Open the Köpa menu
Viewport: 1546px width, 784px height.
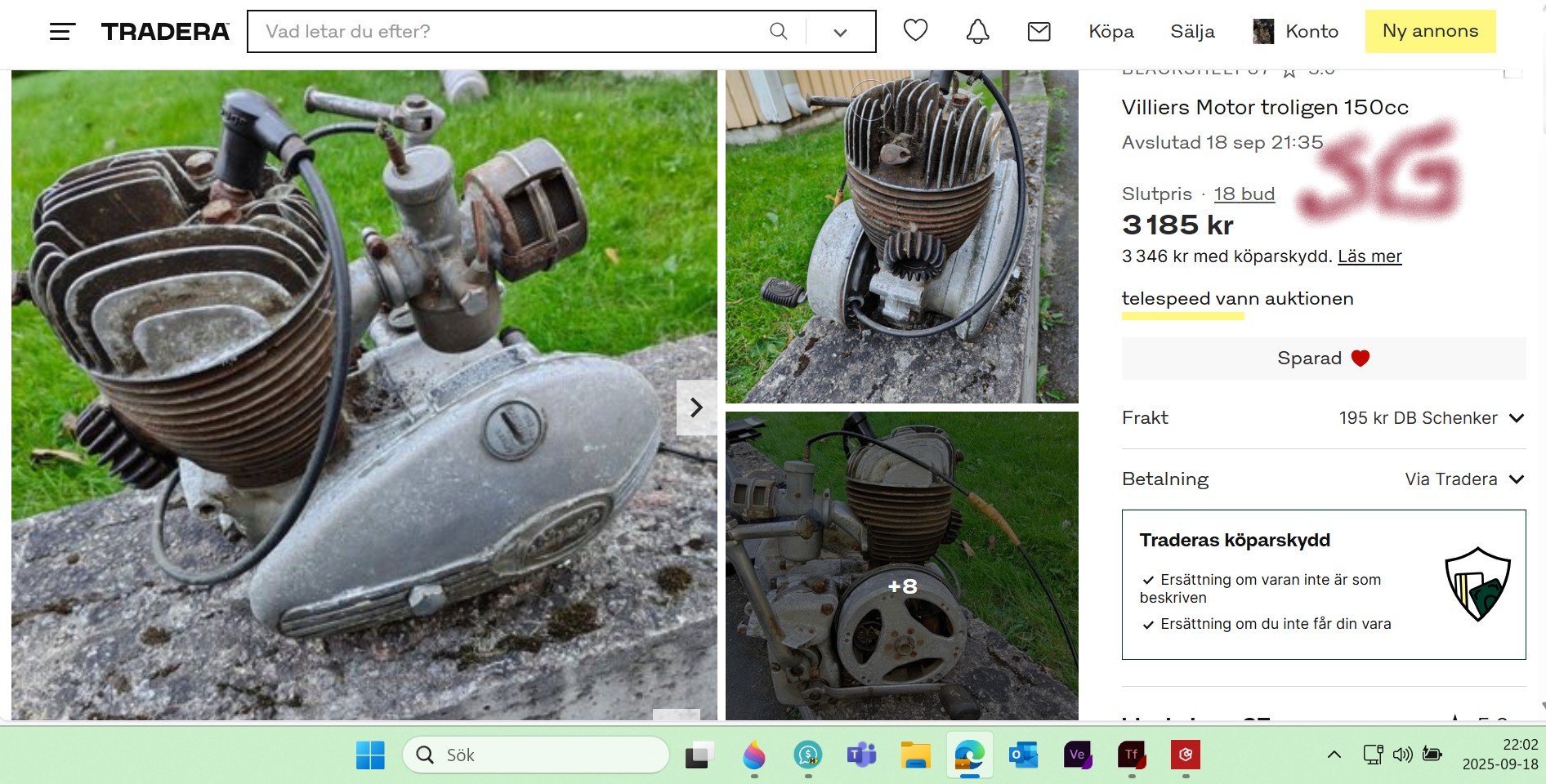[1111, 31]
